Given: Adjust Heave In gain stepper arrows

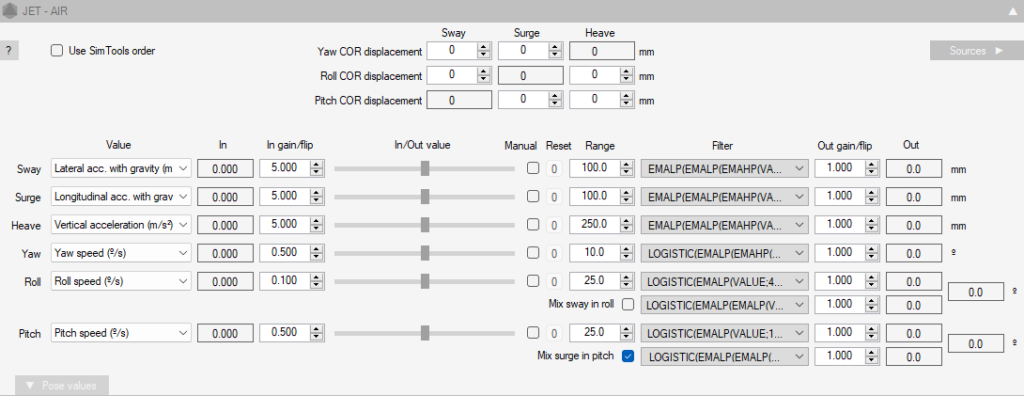Looking at the screenshot, I should coord(317,224).
